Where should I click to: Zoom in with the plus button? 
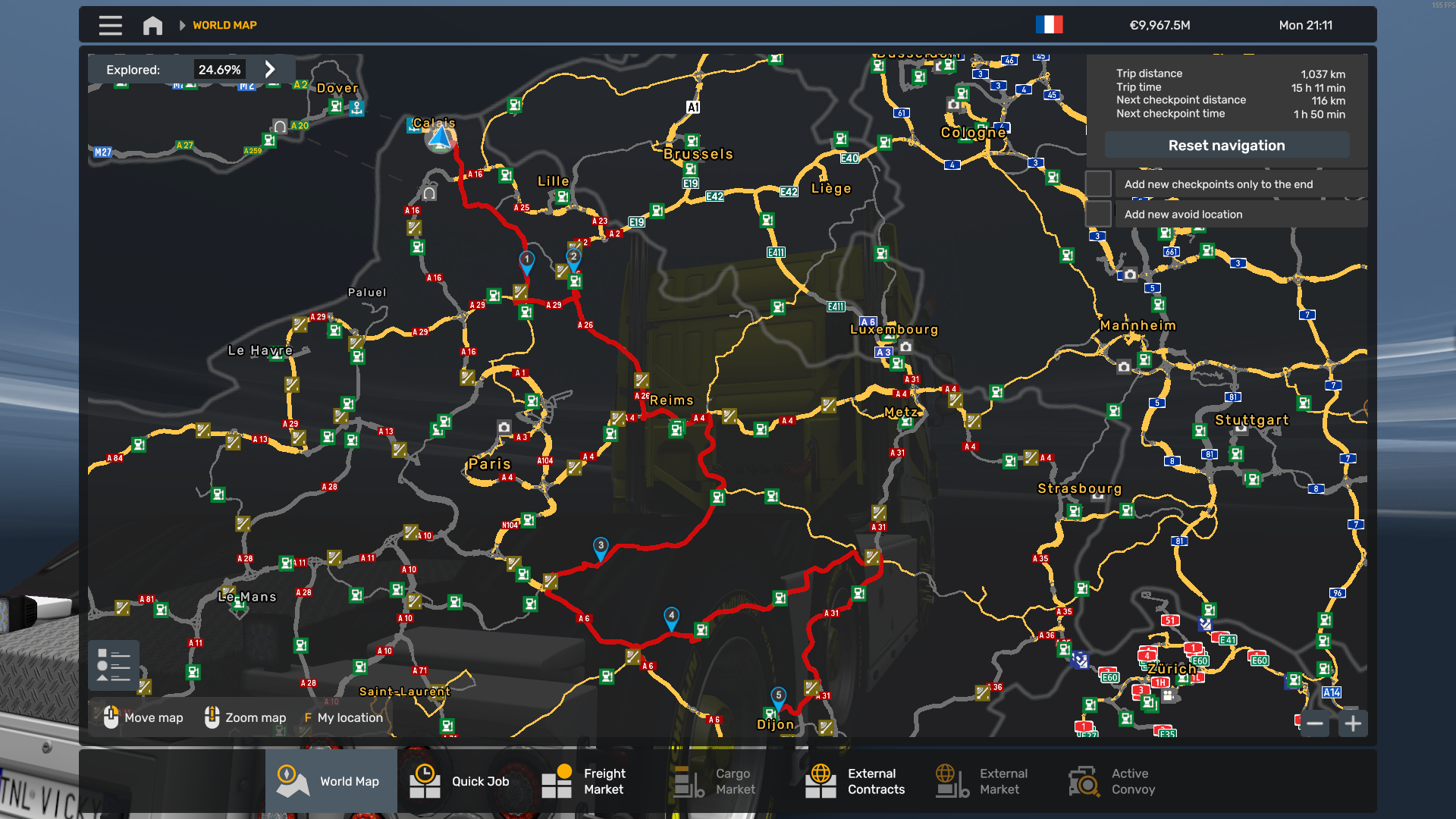tap(1353, 723)
